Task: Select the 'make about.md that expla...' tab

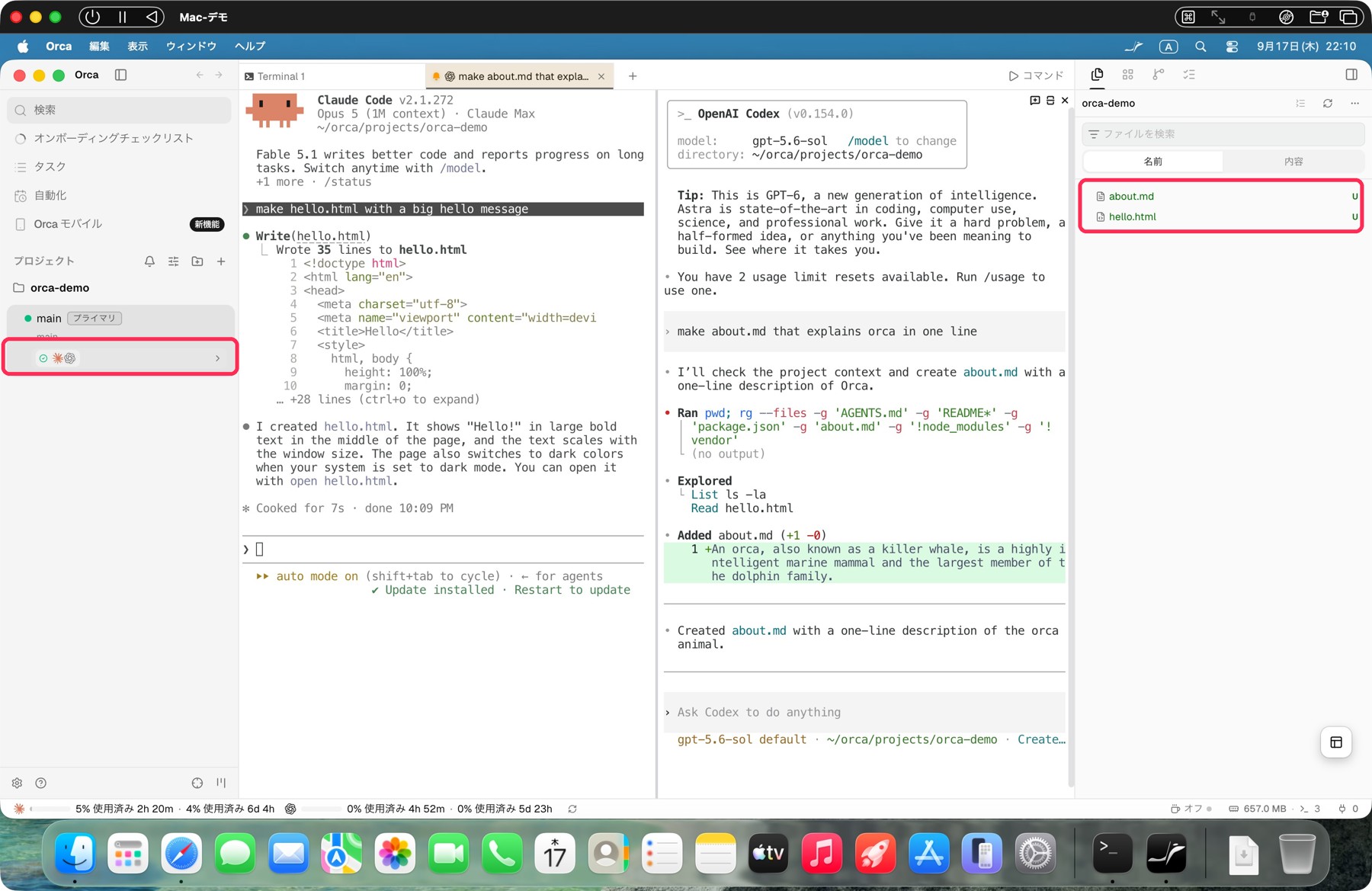Action: [x=518, y=76]
